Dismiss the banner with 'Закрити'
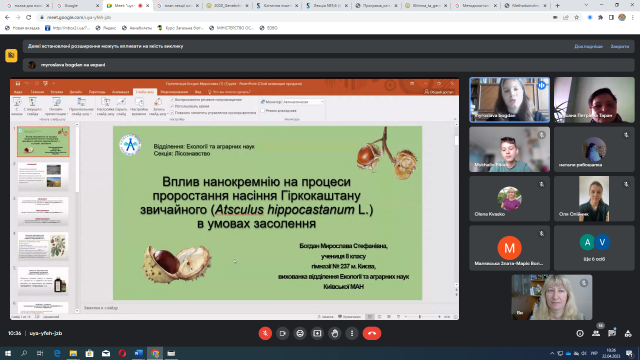Image resolution: width=640 pixels, height=360 pixels. [620, 47]
